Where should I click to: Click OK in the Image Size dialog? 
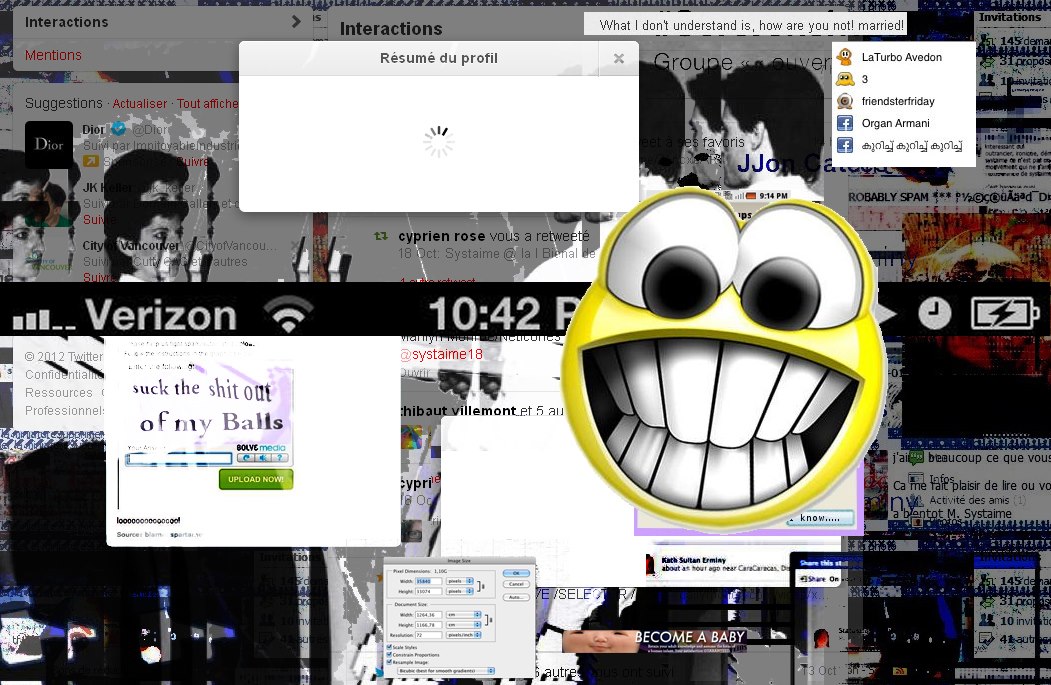[516, 573]
